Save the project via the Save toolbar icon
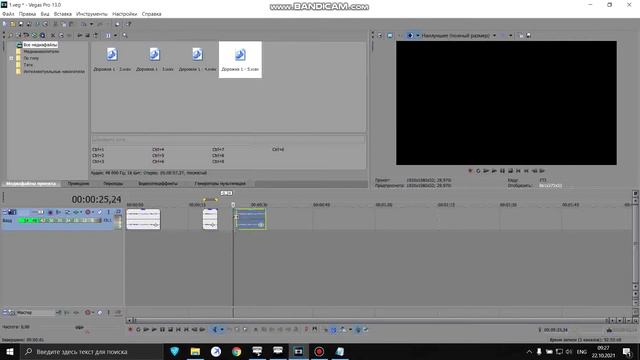Screen dimensions: 640x360 pos(21,24)
